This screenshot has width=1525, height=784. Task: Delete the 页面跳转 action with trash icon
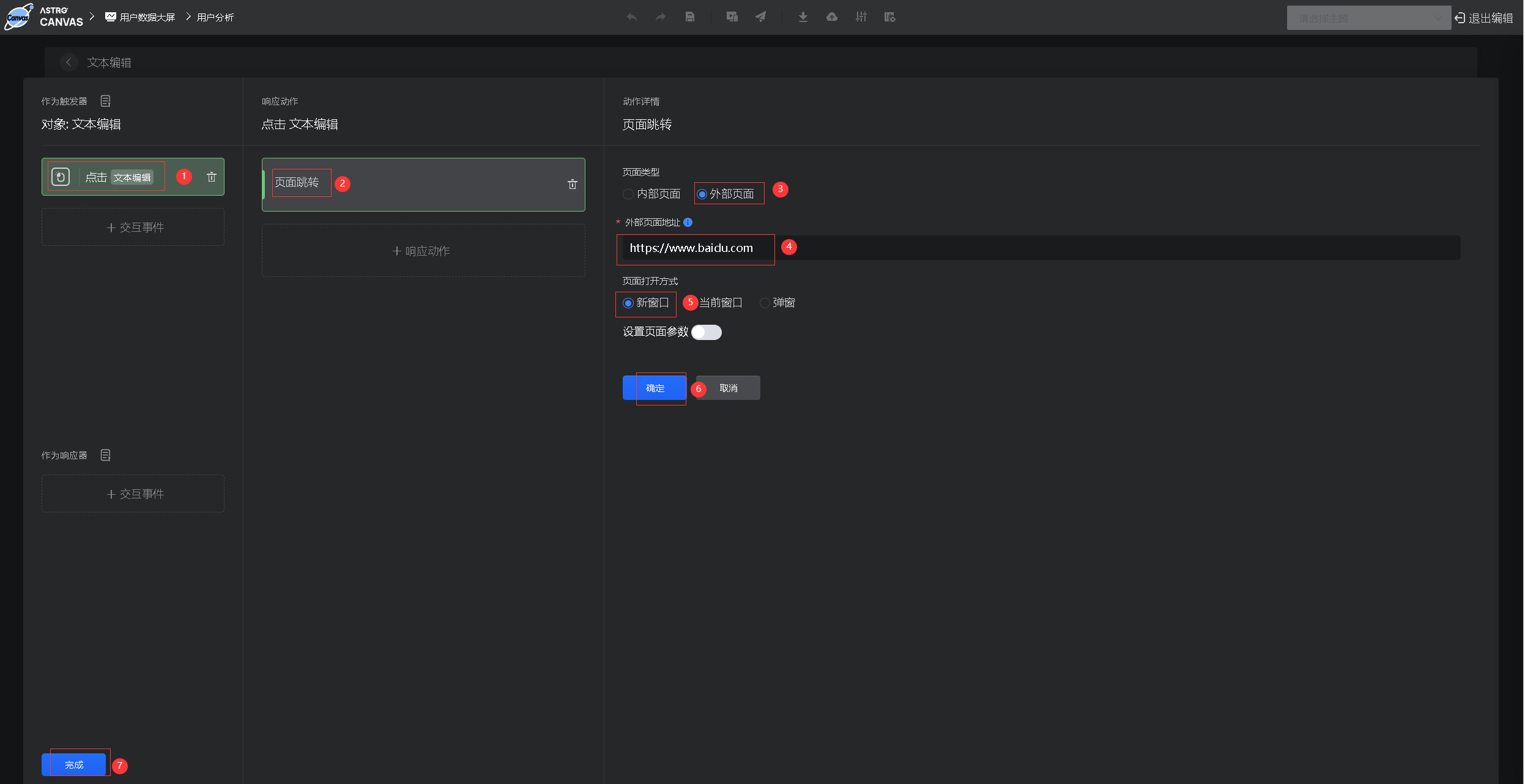(572, 184)
